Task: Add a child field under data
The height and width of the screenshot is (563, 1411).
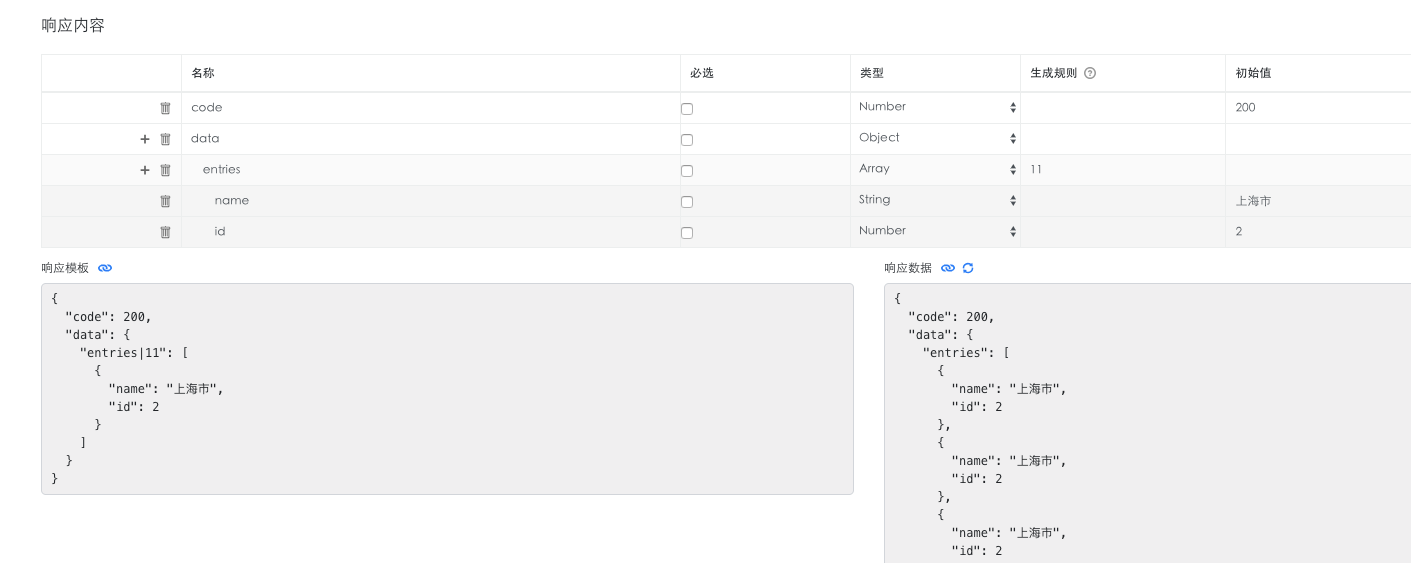Action: point(145,139)
